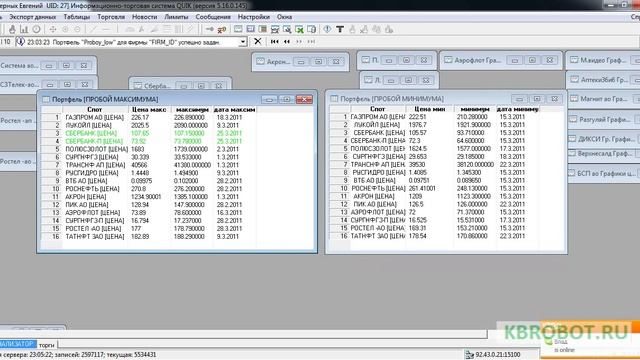Open the Торговля menu
Image resolution: width=640 pixels, height=360 pixels.
pyautogui.click(x=111, y=17)
